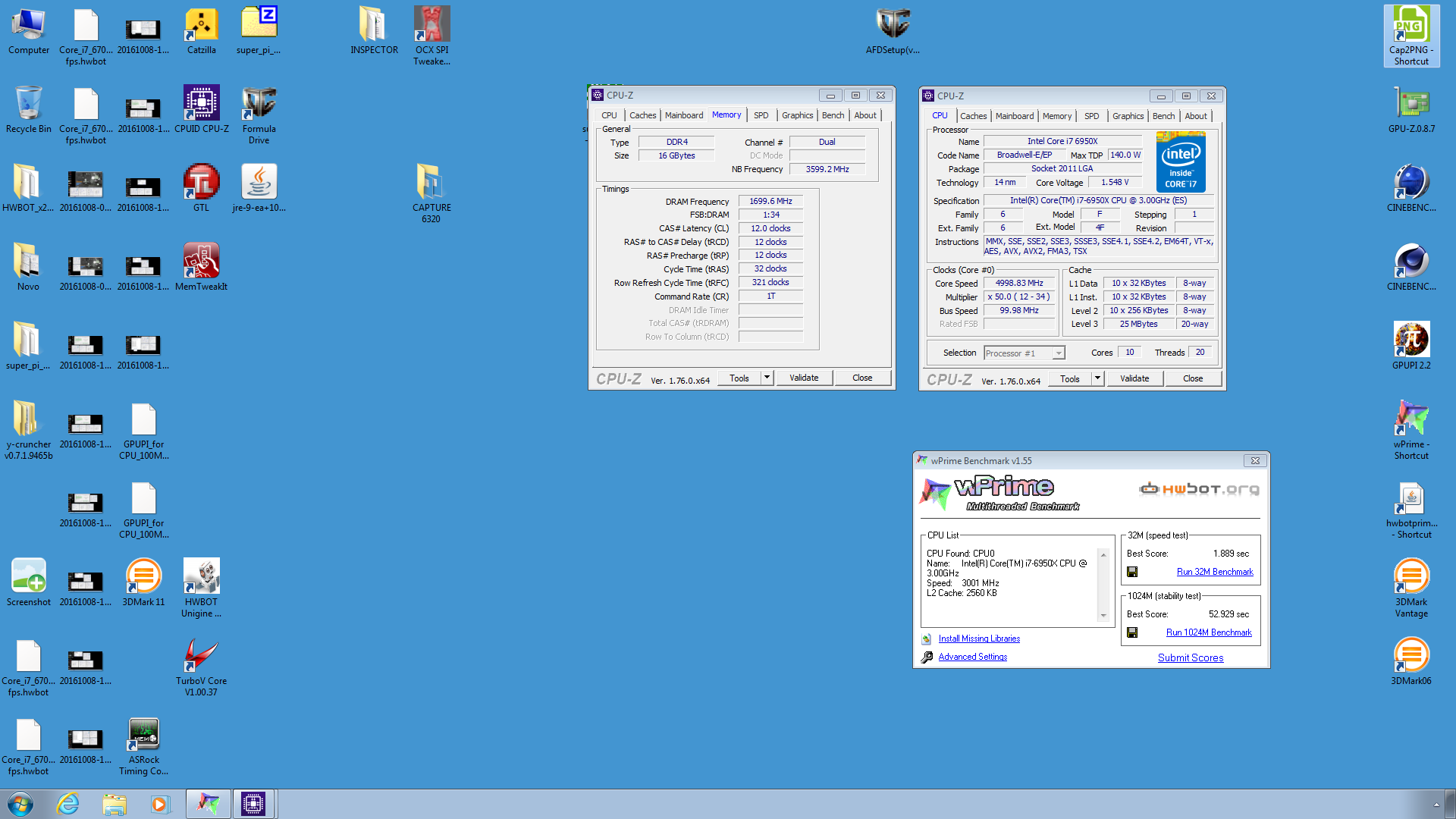The height and width of the screenshot is (819, 1456).
Task: Click Validate in the Memory CPU-Z window
Action: 803,378
